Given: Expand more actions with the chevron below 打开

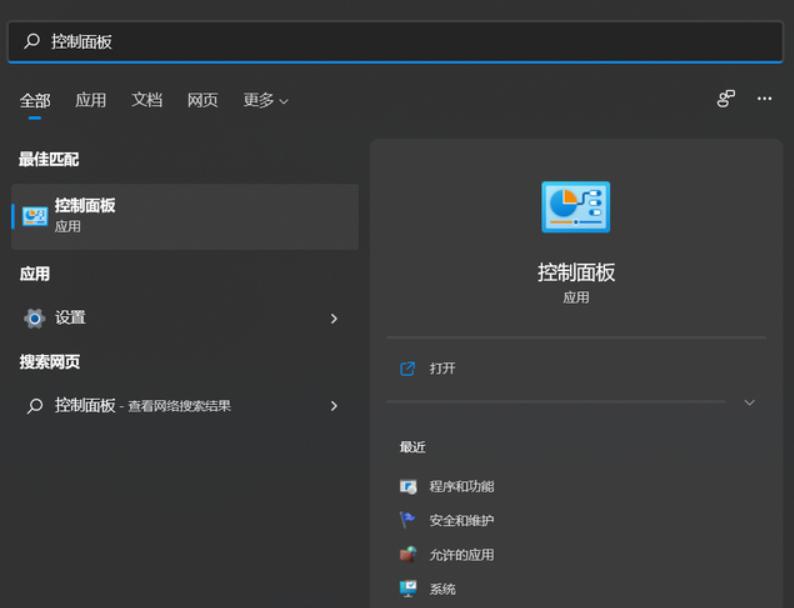Looking at the screenshot, I should coord(749,402).
